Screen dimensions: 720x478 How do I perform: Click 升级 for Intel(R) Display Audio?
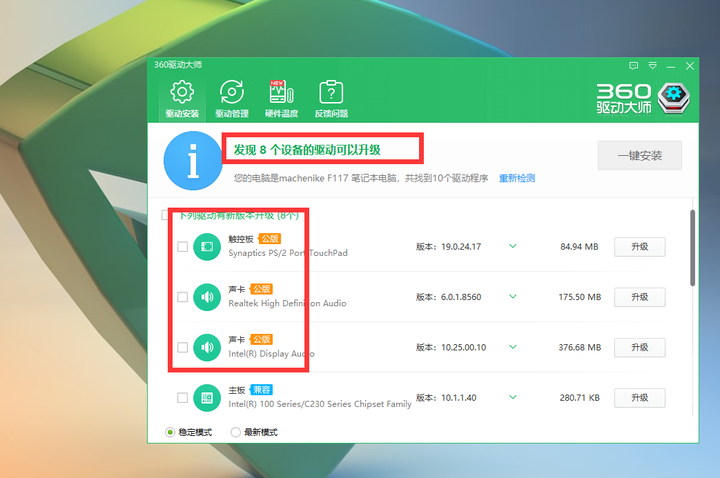640,348
